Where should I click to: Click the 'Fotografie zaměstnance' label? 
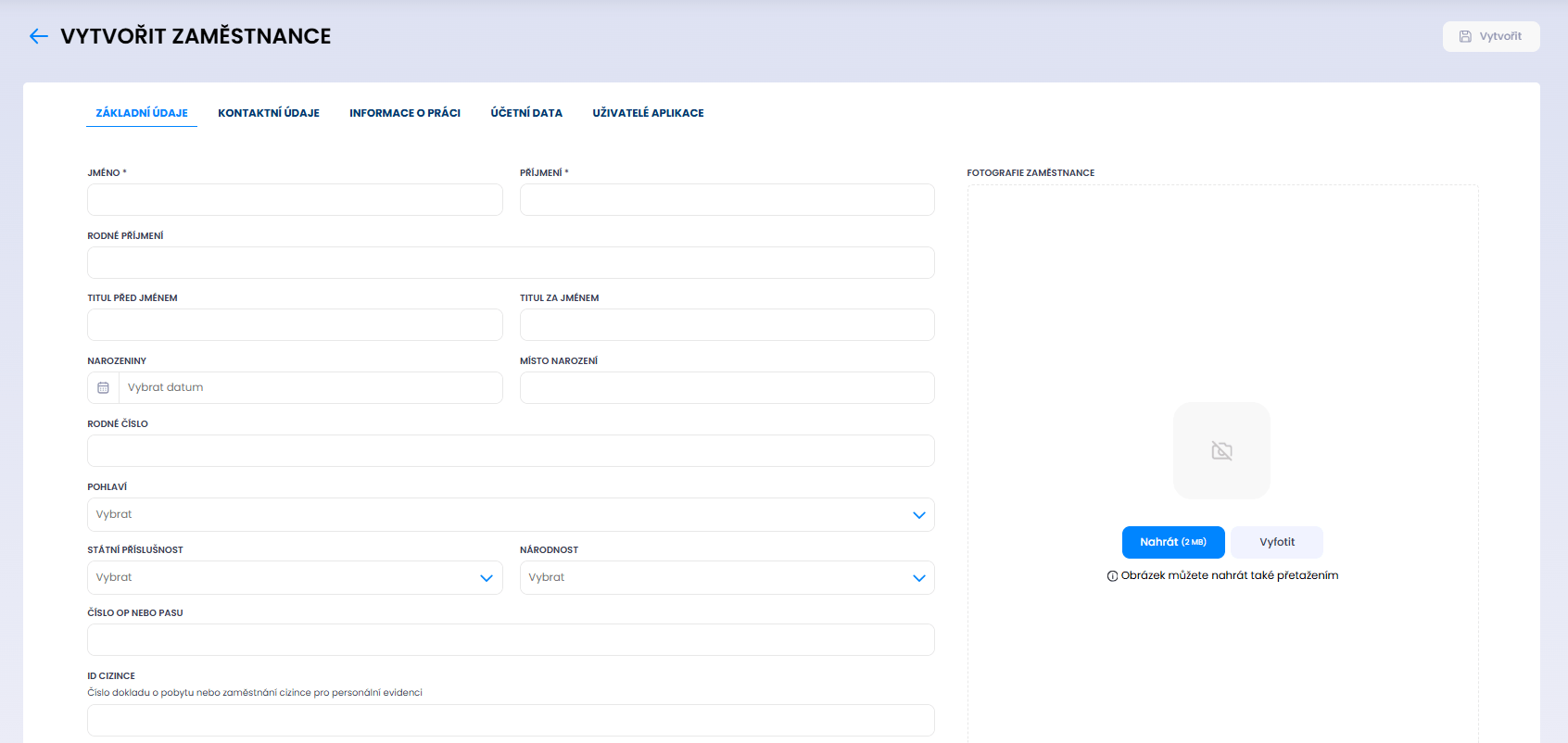point(1031,173)
